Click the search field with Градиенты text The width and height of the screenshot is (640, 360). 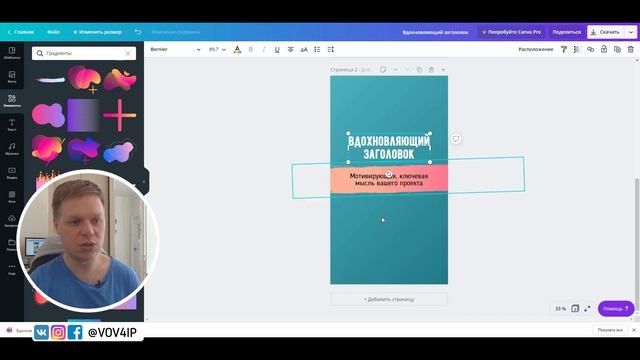point(84,53)
